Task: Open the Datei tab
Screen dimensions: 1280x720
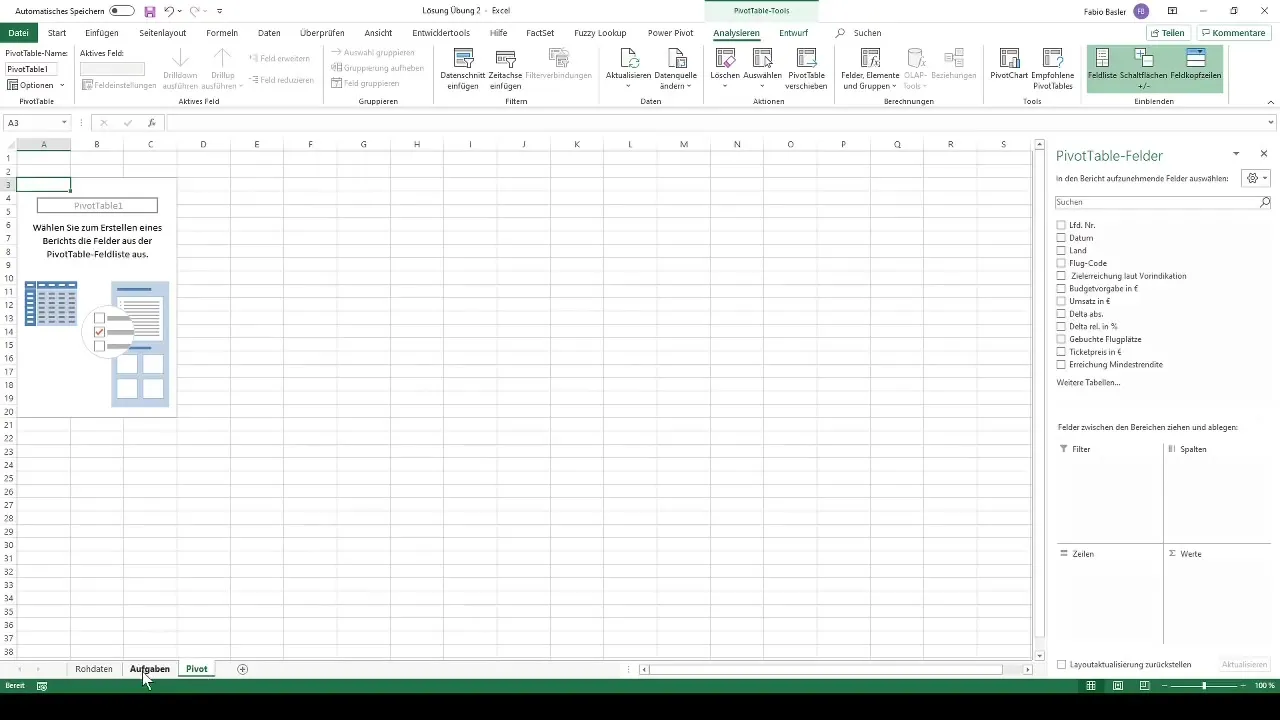Action: [x=19, y=33]
